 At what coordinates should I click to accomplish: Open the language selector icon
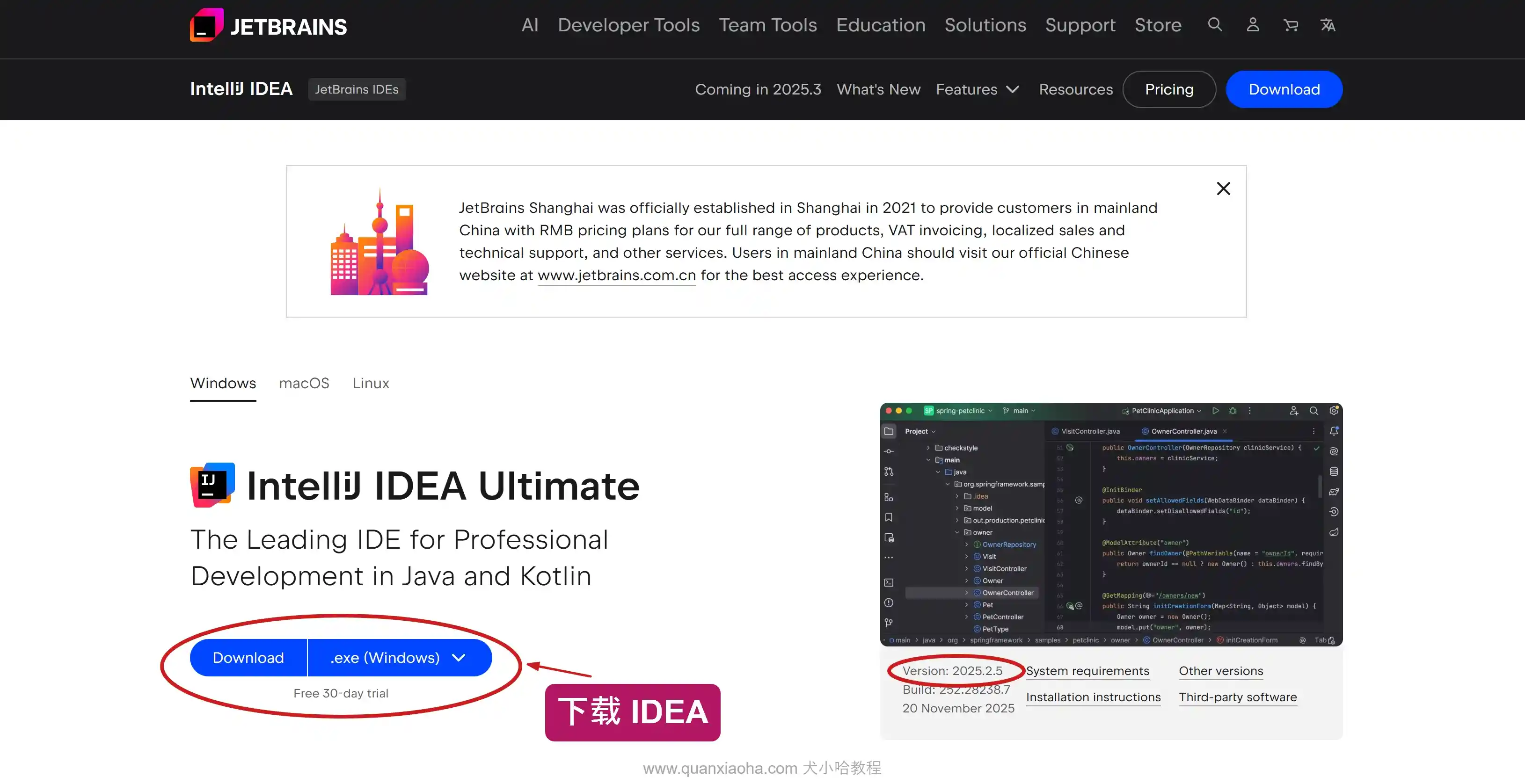point(1328,25)
